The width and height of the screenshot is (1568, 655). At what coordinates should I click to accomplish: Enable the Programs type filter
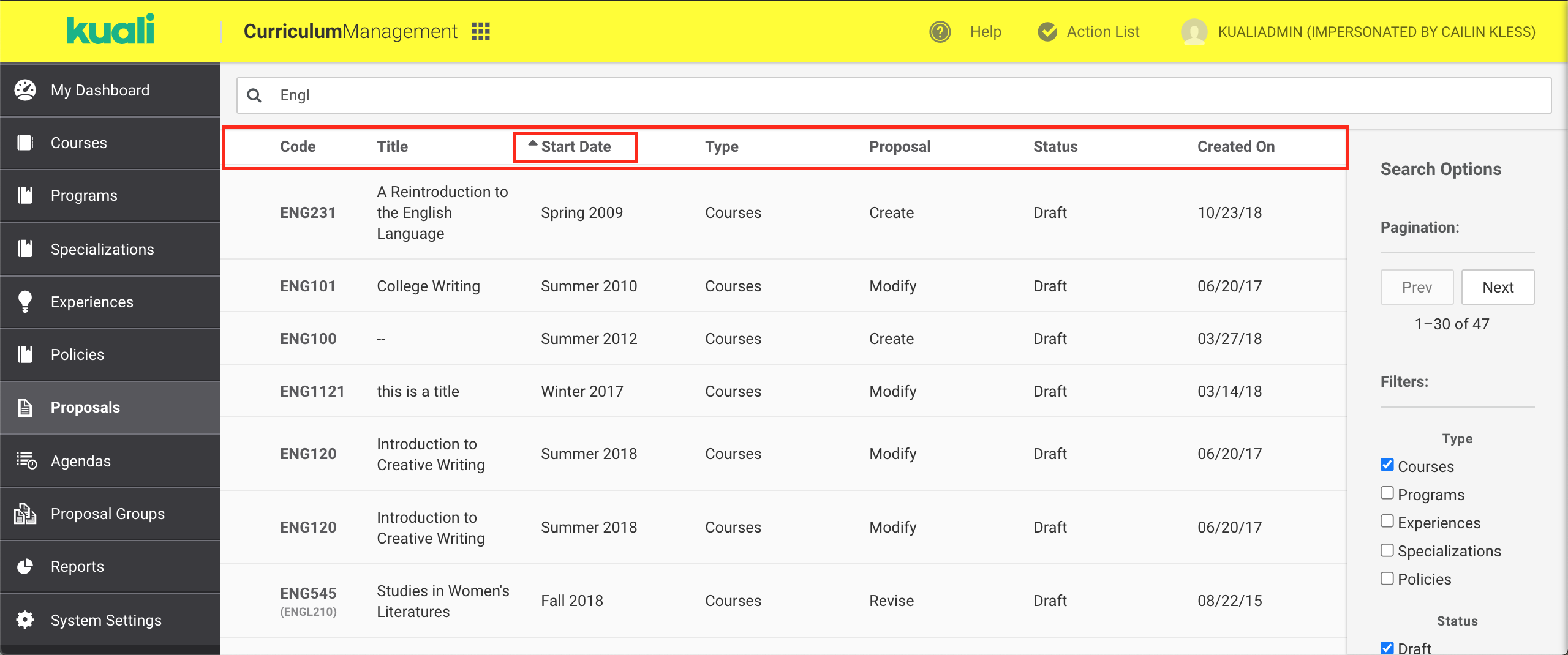[1387, 493]
